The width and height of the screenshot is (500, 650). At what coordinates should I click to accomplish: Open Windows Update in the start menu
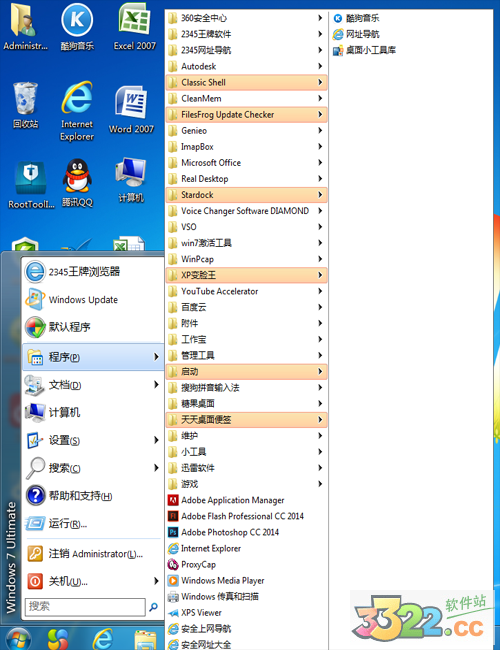[93, 299]
